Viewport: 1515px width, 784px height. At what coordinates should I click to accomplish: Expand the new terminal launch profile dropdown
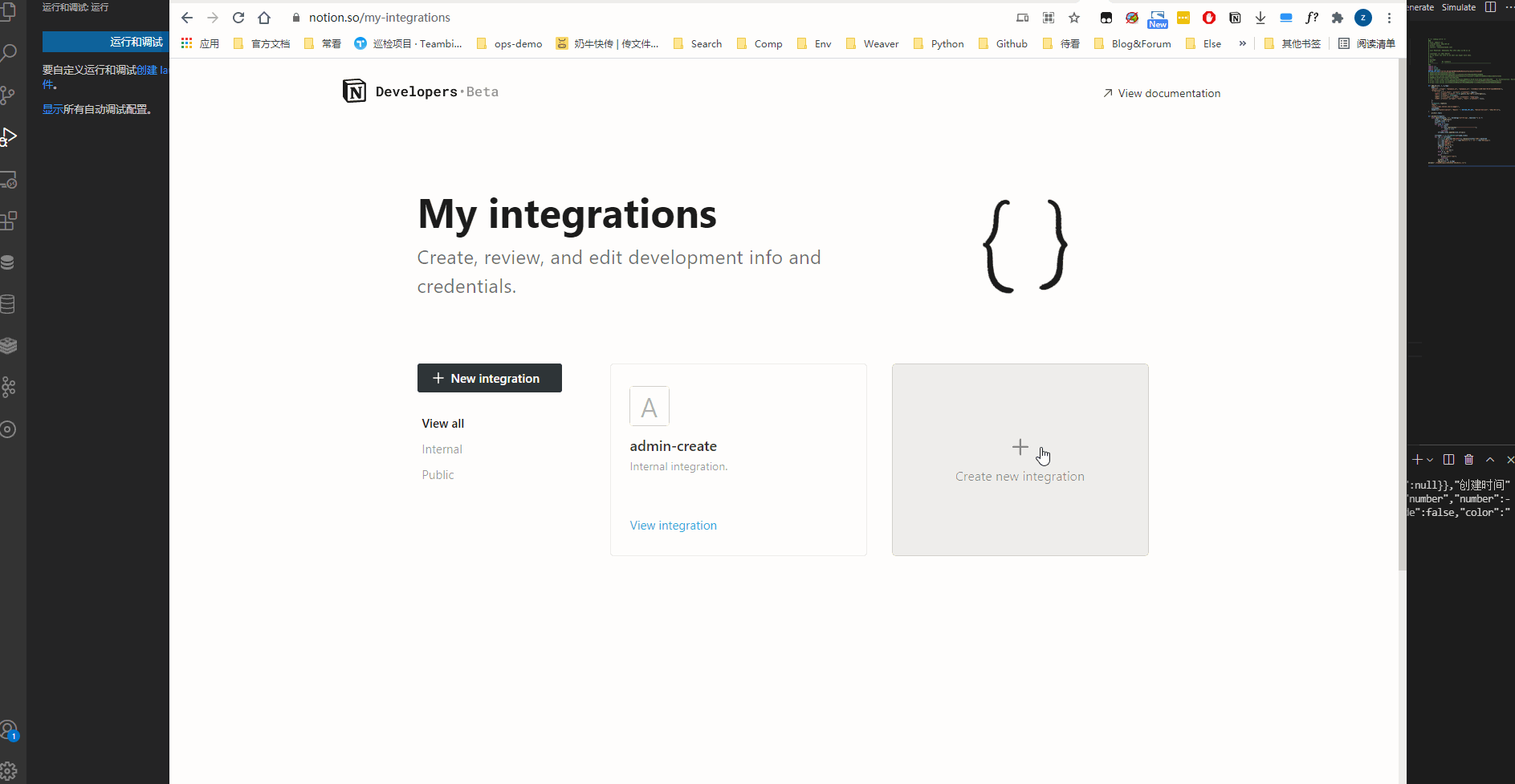(x=1430, y=460)
